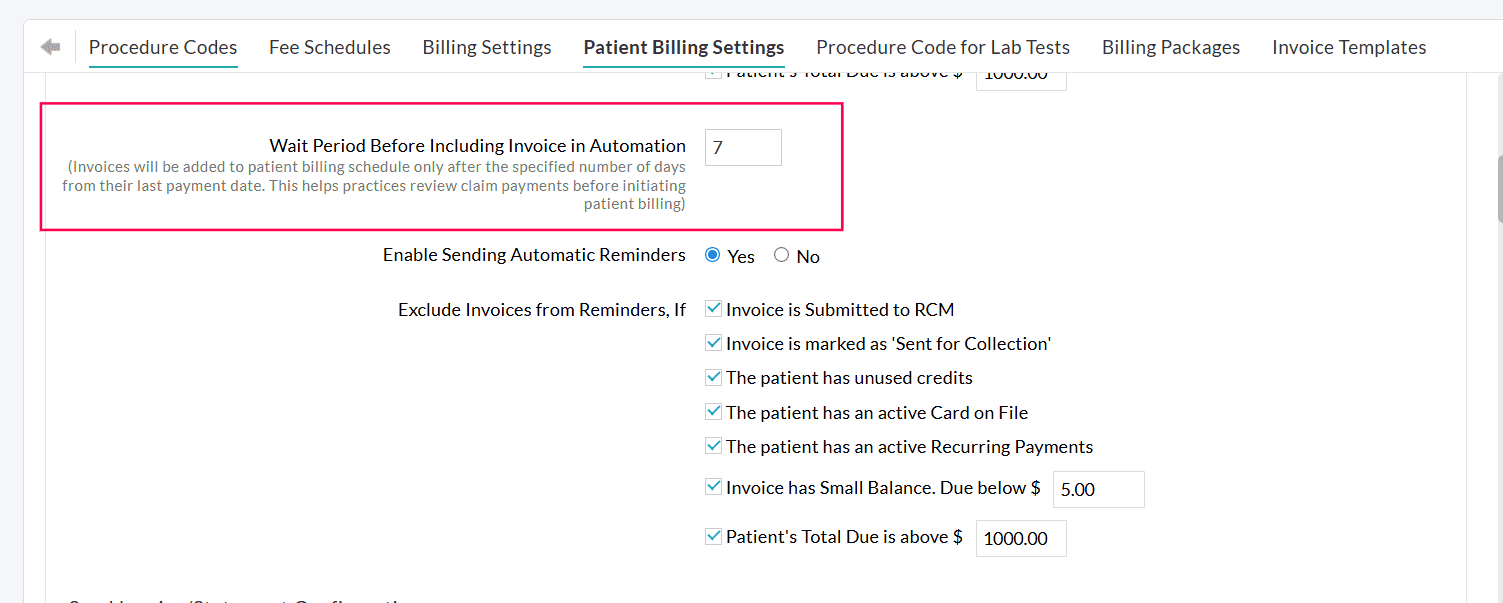Uncheck 'Invoice is Submitted to RCM'
Screen dimensions: 1503x603
(x=714, y=309)
